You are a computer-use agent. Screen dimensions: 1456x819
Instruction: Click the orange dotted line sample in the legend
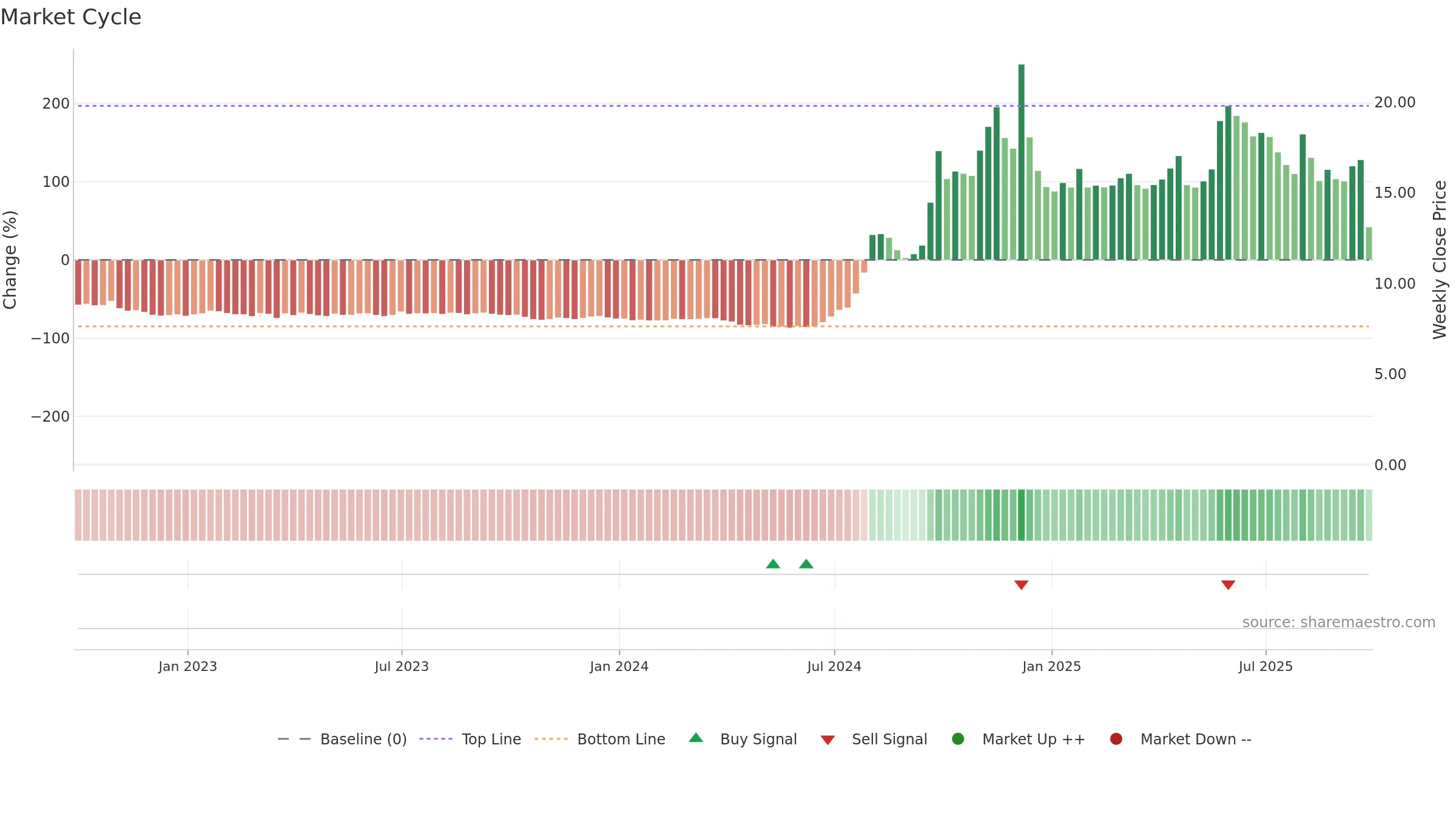551,739
